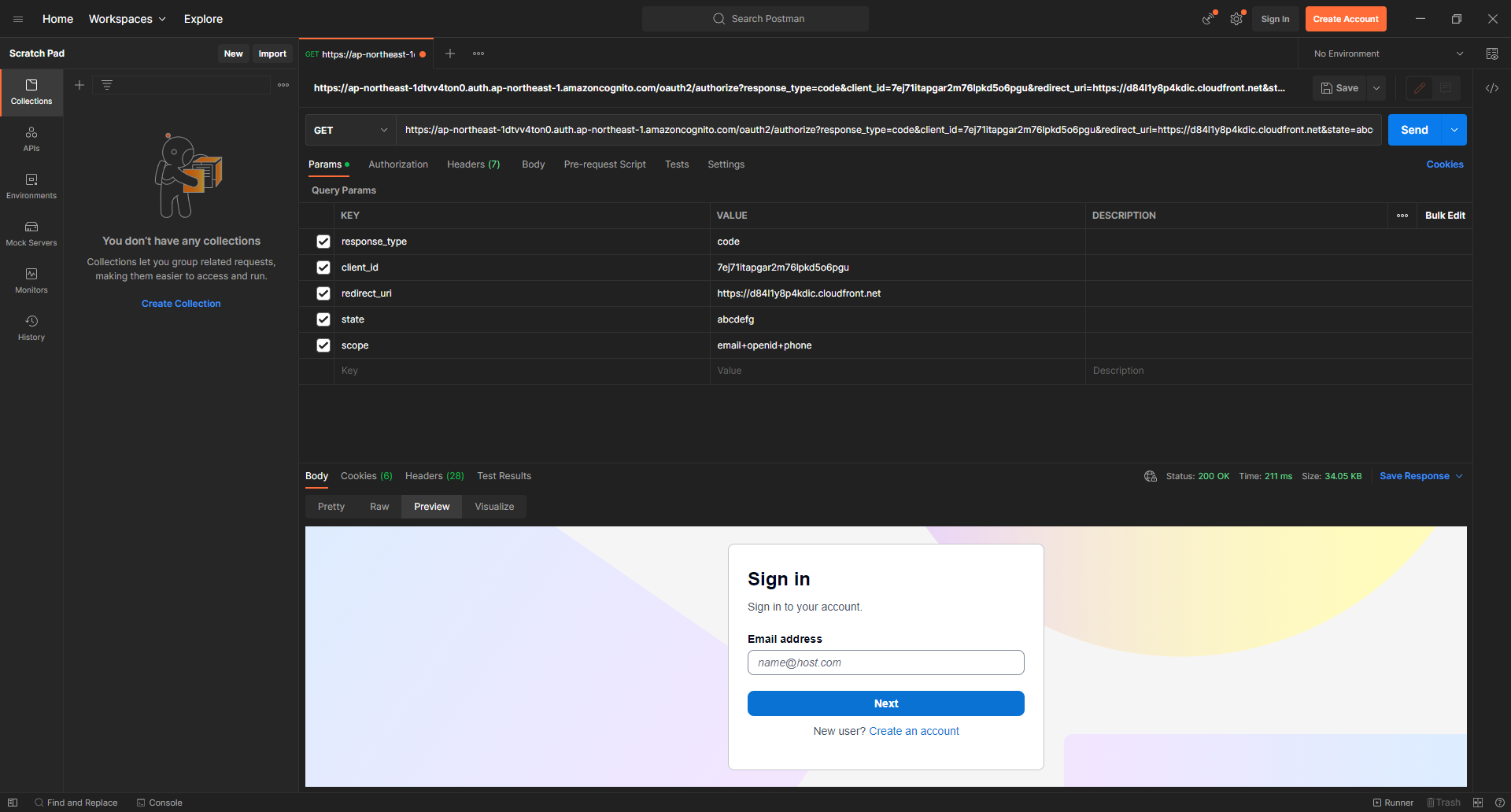Click the network globe icon near Status
Viewport: 1511px width, 812px height.
[x=1151, y=476]
